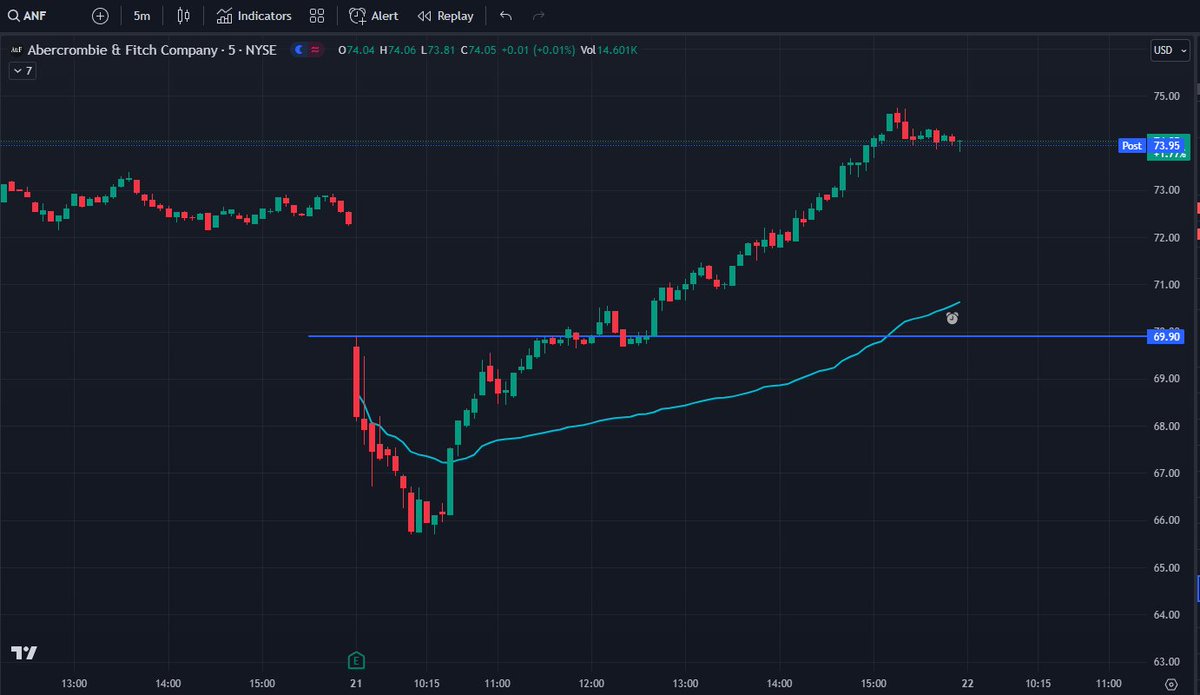Create a new Alert
Screen dimensions: 1200x695
(374, 16)
